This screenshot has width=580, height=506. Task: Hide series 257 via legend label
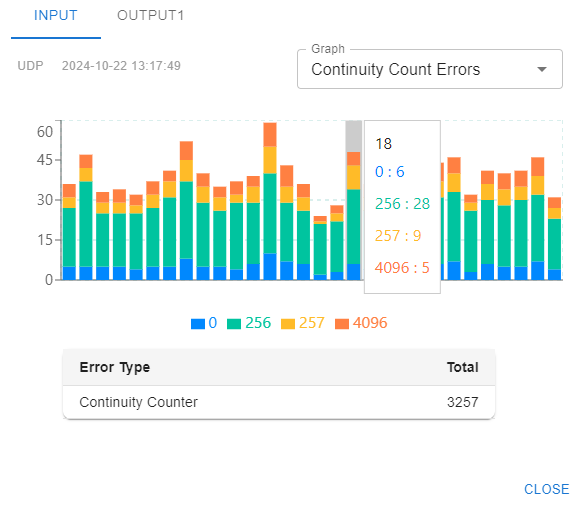pyautogui.click(x=311, y=323)
